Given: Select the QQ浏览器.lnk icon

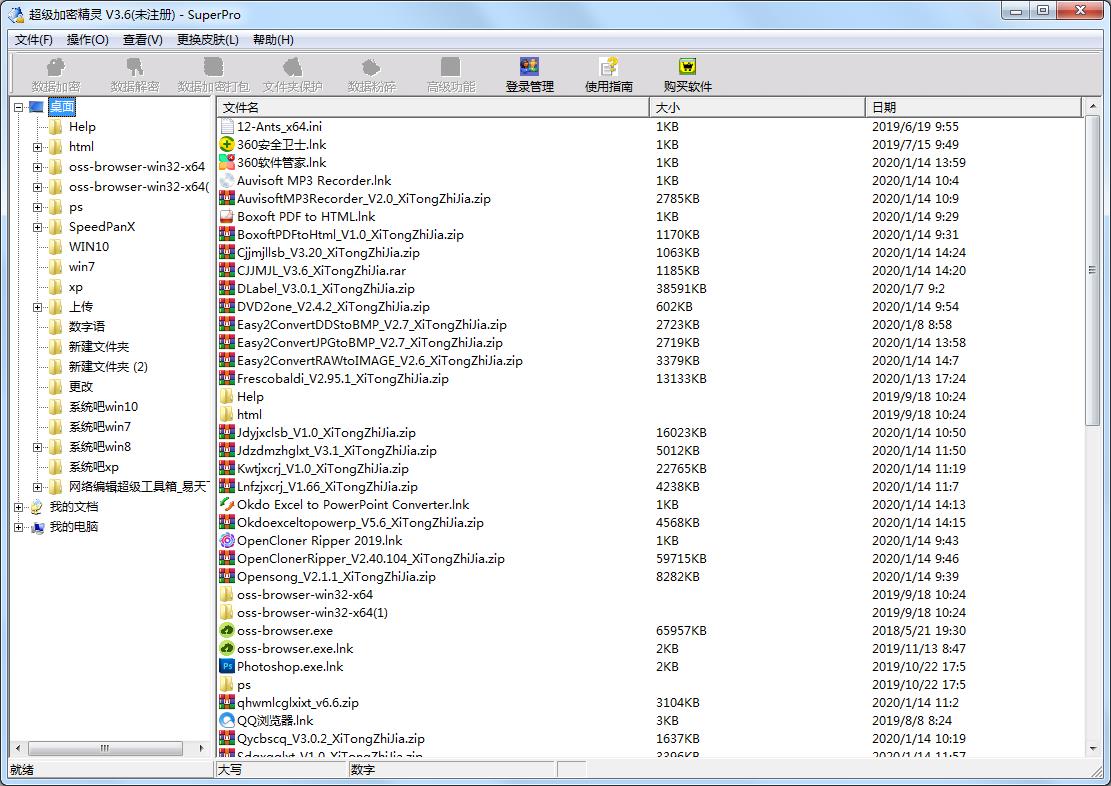Looking at the screenshot, I should pyautogui.click(x=227, y=721).
